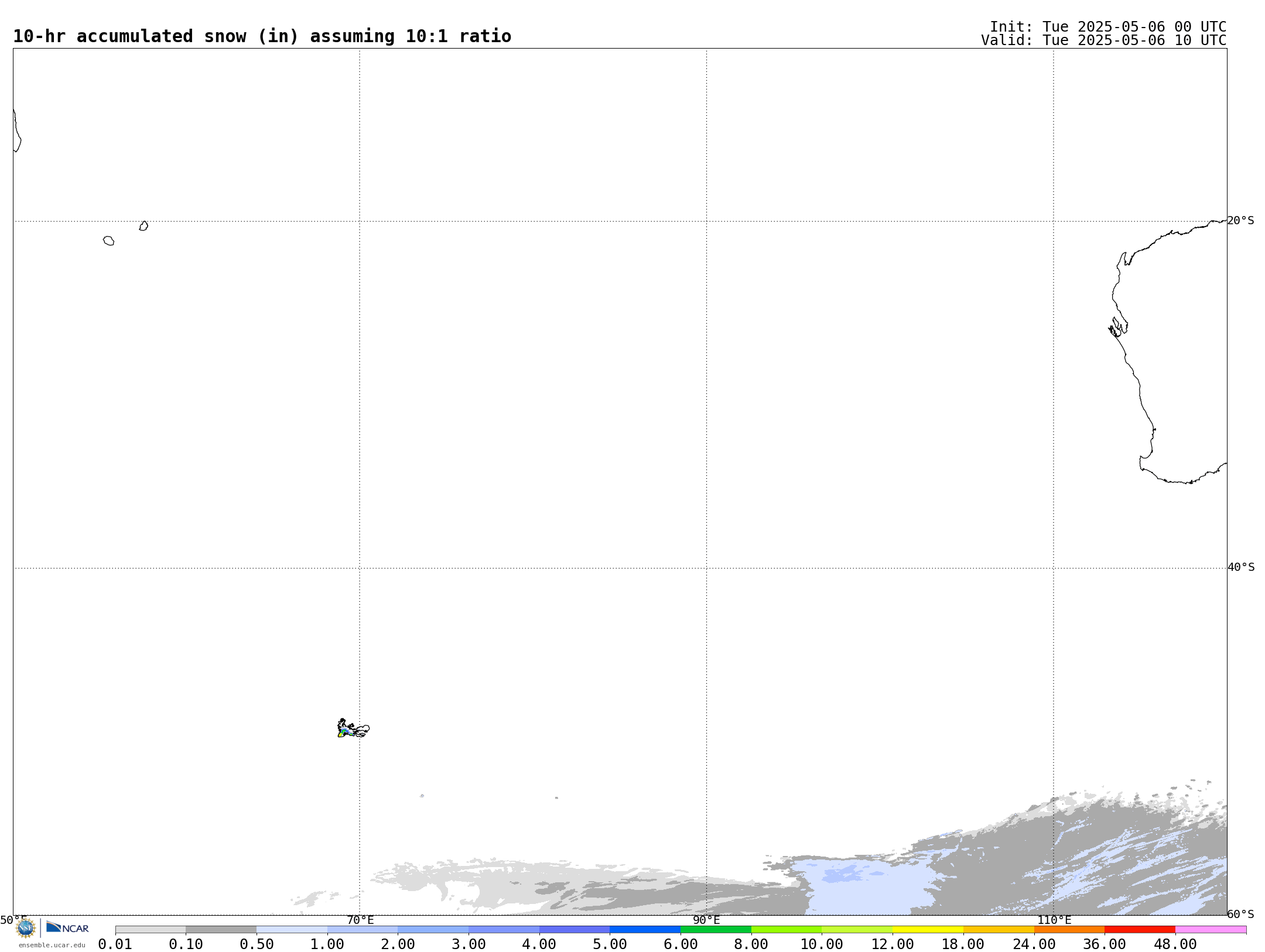
Task: Click the colorbar value label 12.00
Action: 893,944
